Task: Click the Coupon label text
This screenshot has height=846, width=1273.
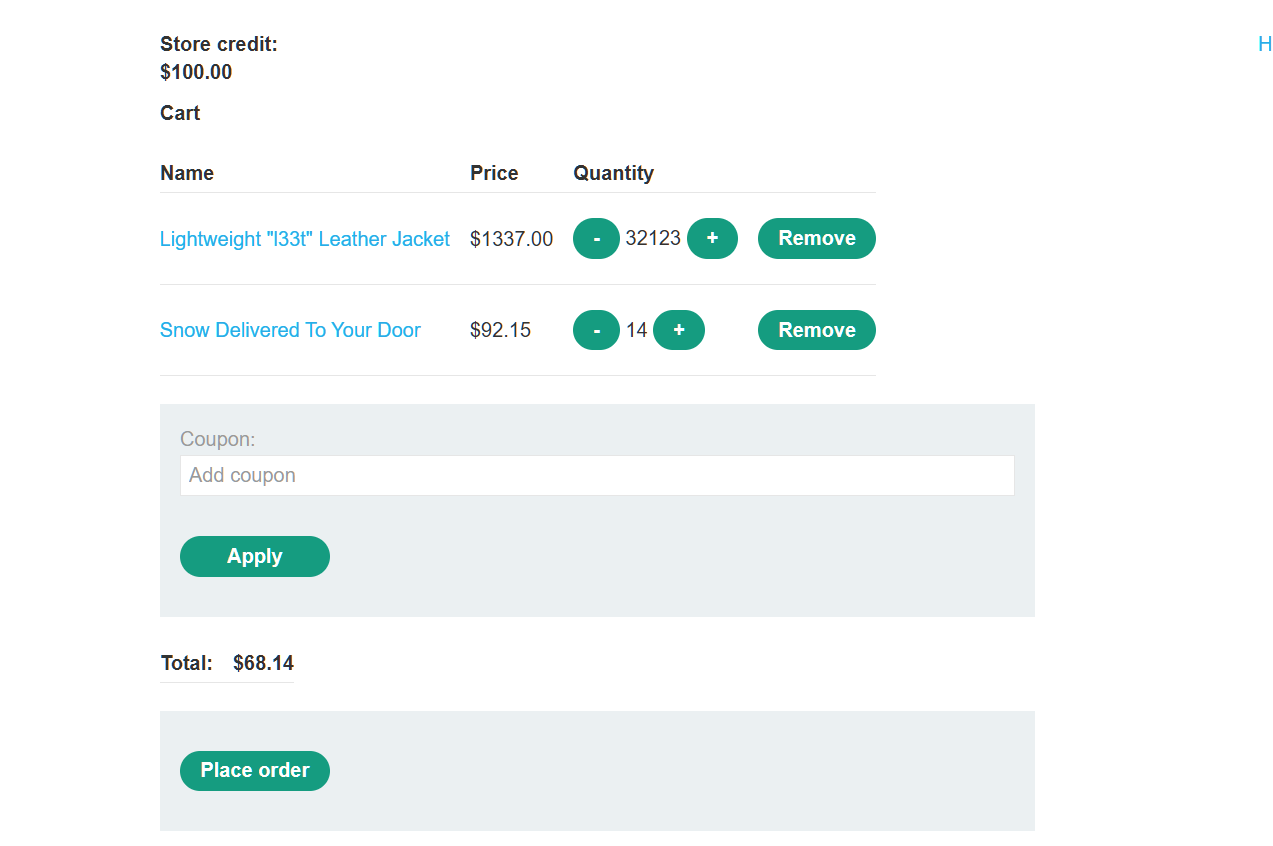Action: (x=218, y=439)
